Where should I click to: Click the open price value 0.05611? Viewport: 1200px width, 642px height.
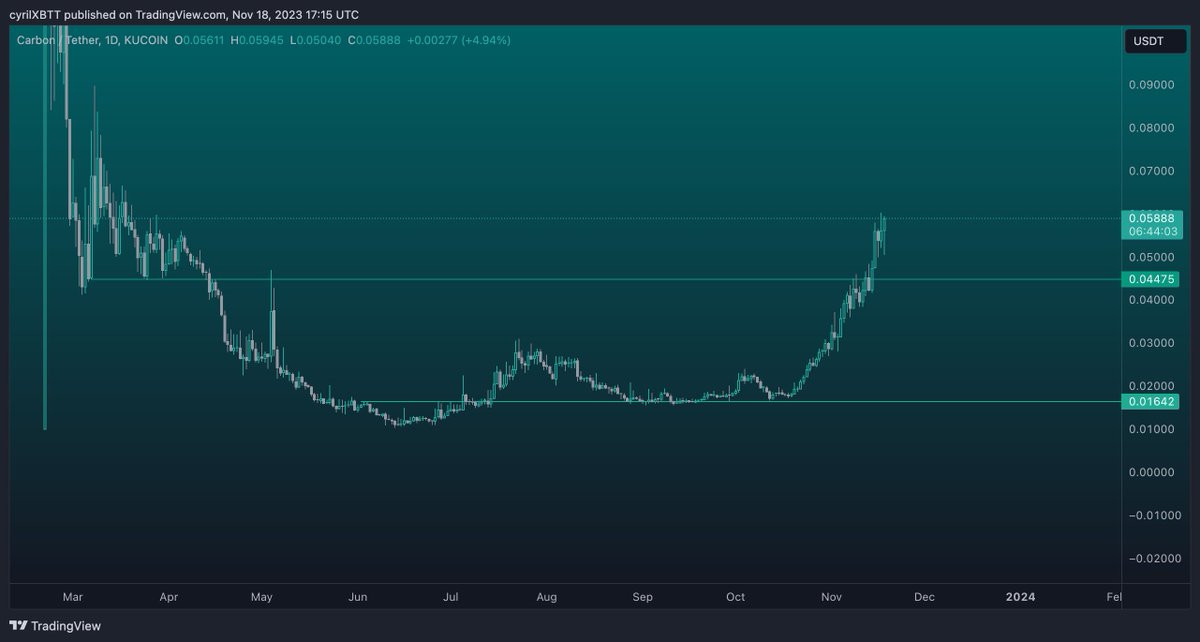click(x=199, y=41)
